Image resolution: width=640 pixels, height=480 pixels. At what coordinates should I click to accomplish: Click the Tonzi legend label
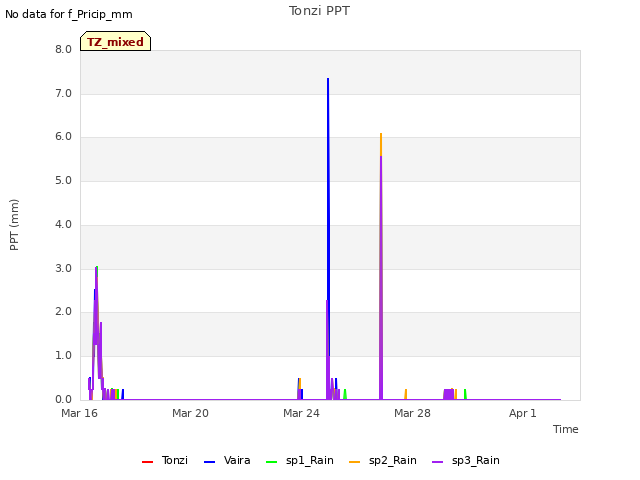click(175, 460)
